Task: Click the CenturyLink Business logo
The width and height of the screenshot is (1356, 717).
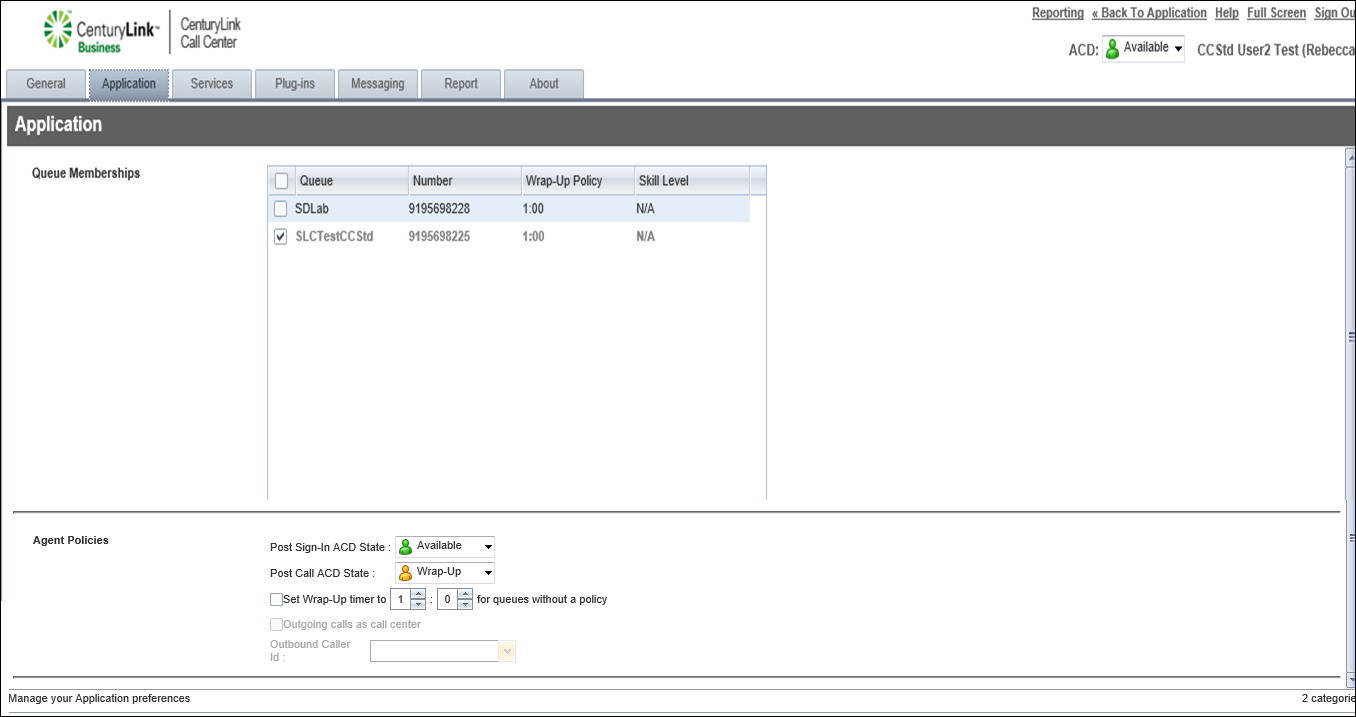Action: 101,33
